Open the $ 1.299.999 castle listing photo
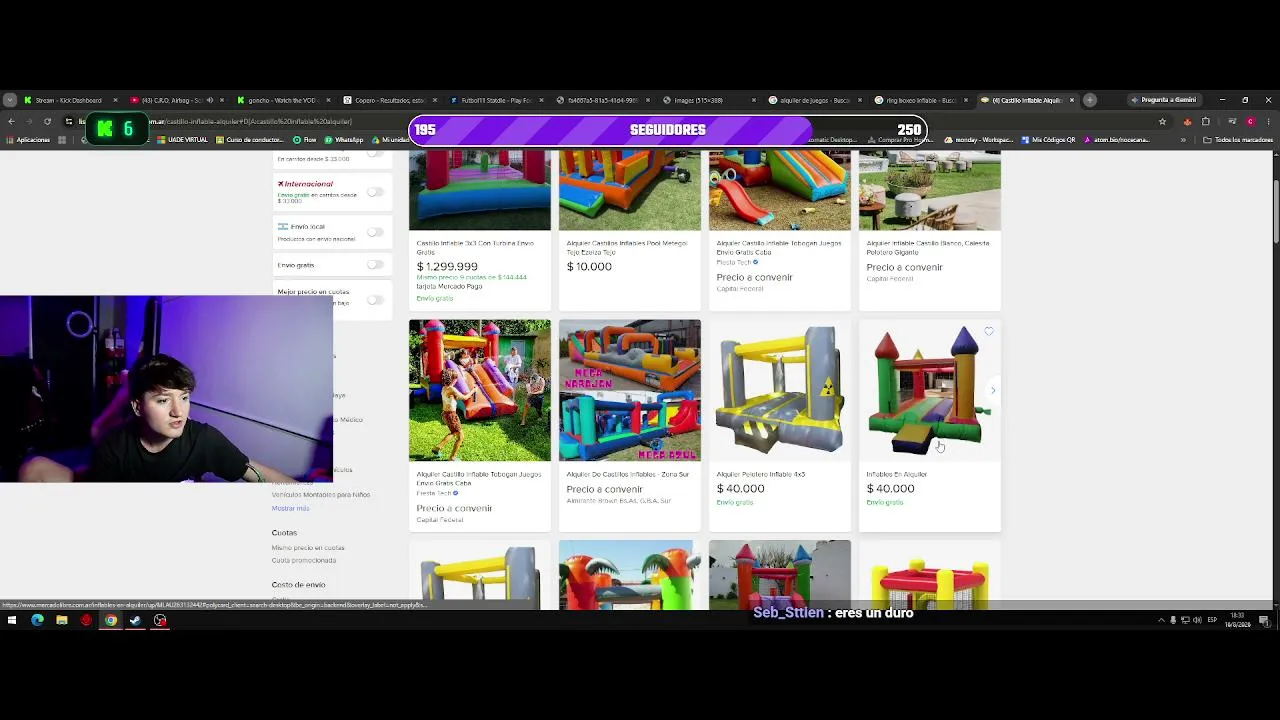Viewport: 1280px width, 720px height. click(x=479, y=190)
